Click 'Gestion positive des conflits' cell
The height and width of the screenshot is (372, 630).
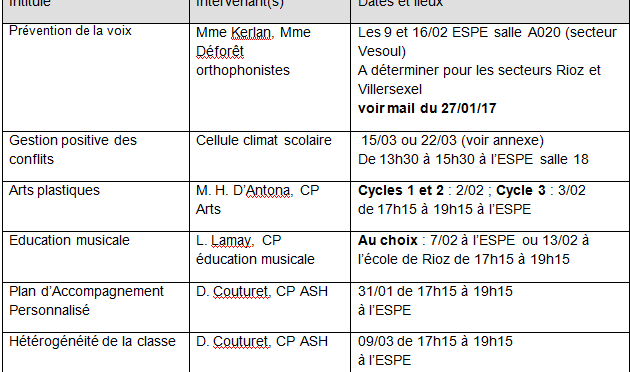(x=96, y=156)
